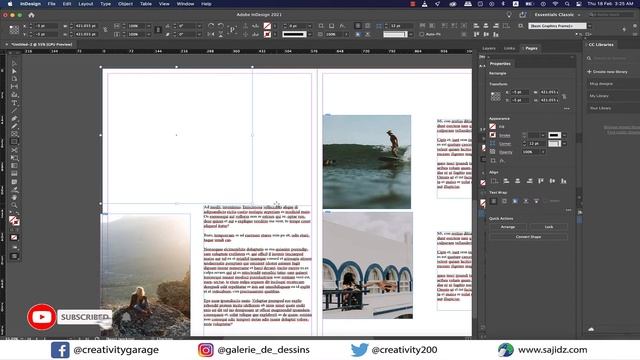Screen dimensions: 640x360
Task: Click the Home icon in the title bar
Action: pyautogui.click(x=31, y=15)
